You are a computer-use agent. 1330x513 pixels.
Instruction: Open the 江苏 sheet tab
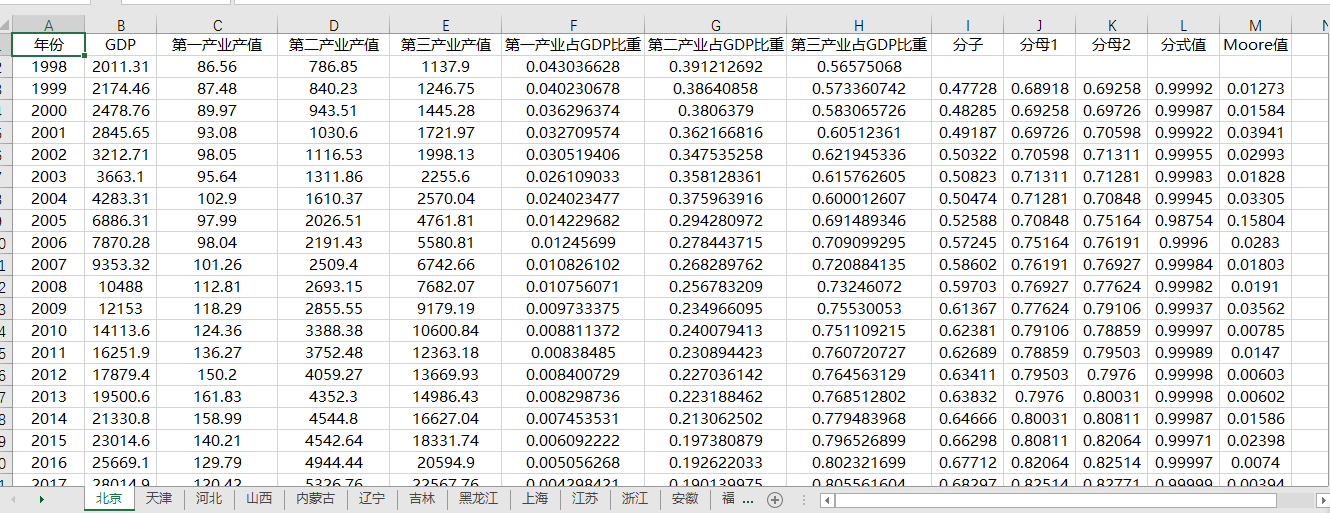tap(585, 498)
